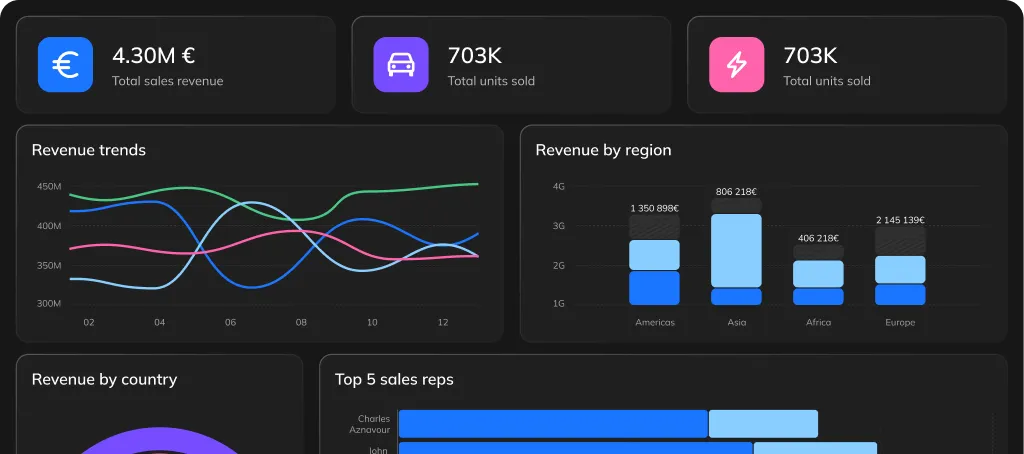
Task: Click the Europe axis label
Action: 900,323
